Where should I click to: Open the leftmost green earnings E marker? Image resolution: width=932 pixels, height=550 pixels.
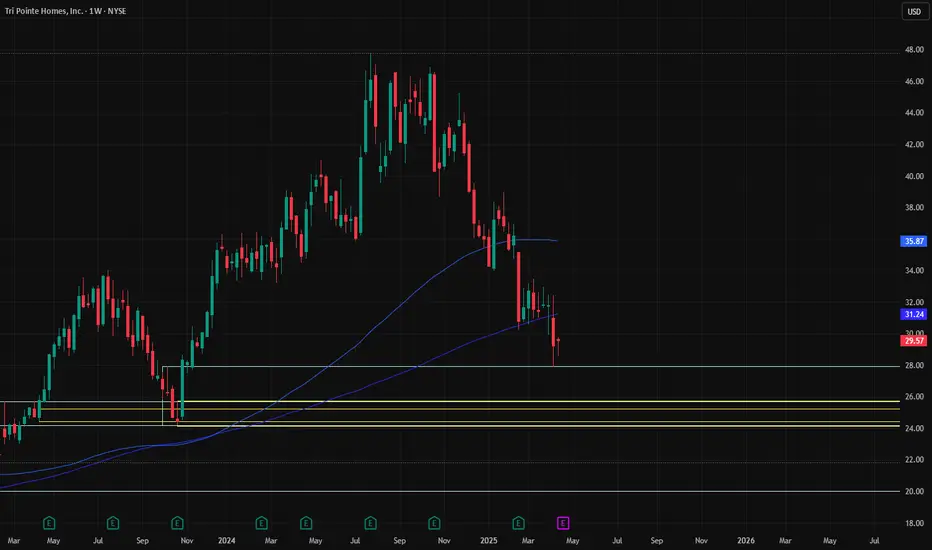tap(49, 523)
